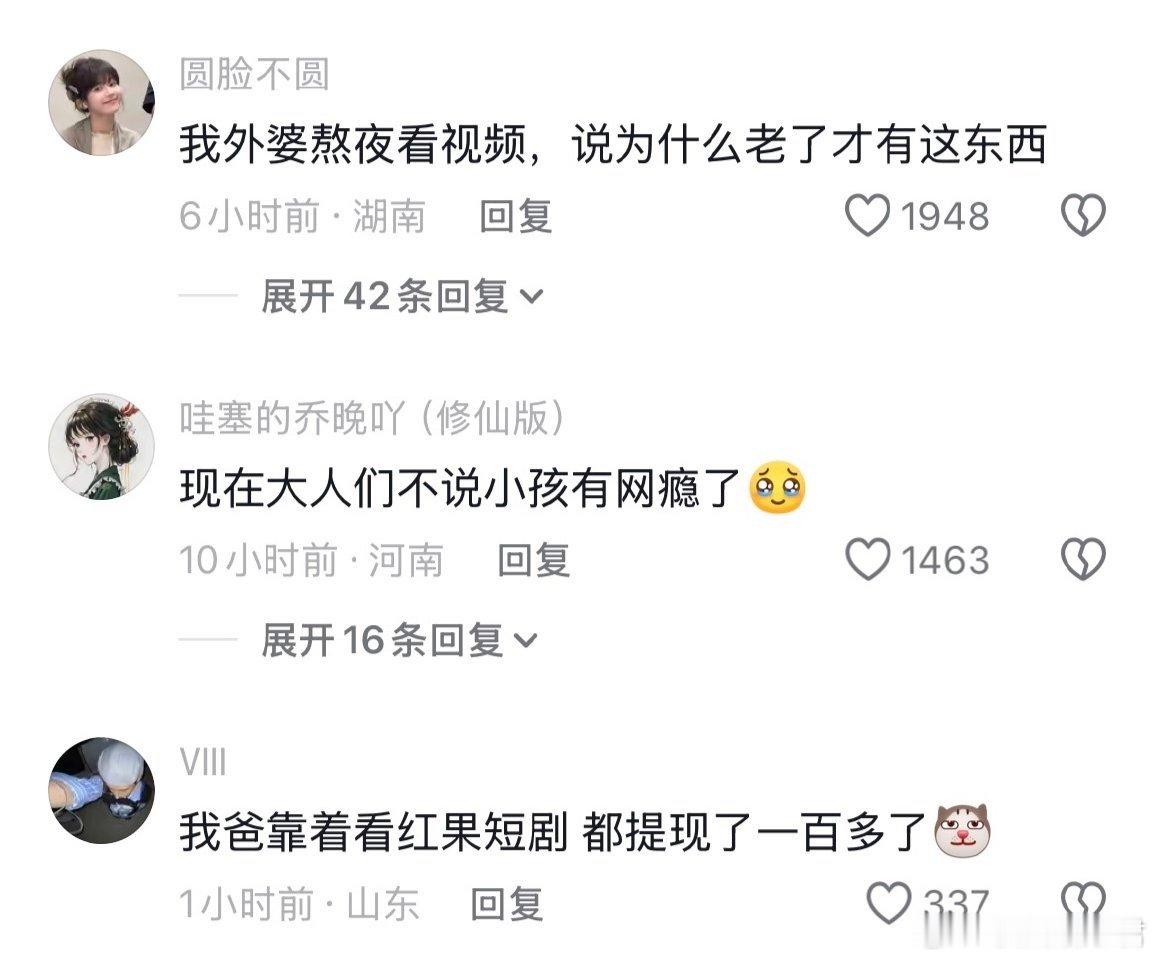The width and height of the screenshot is (1156, 960).
Task: Dislike 圆脸不圆's comment with broken heart
Action: 1083,215
